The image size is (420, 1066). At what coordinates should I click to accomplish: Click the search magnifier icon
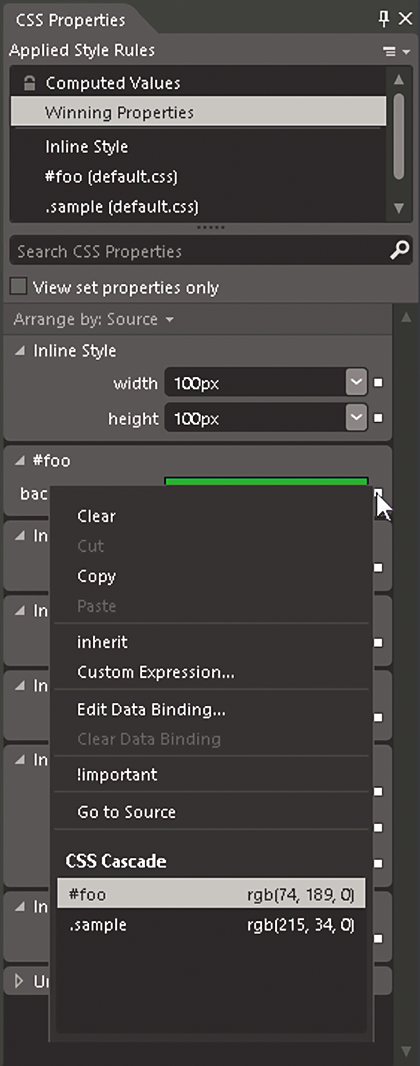click(x=400, y=251)
